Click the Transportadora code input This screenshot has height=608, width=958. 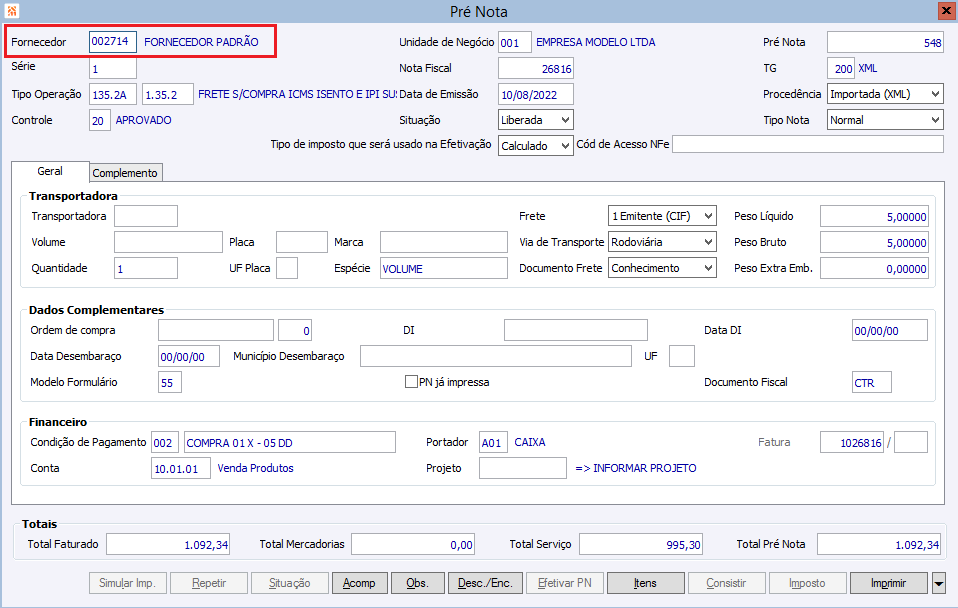point(145,216)
